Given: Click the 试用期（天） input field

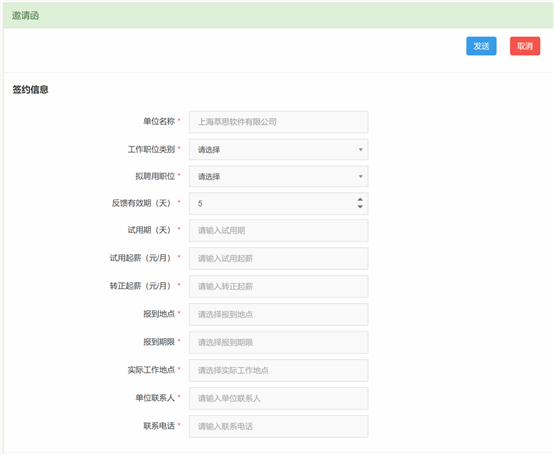Looking at the screenshot, I should point(278,231).
